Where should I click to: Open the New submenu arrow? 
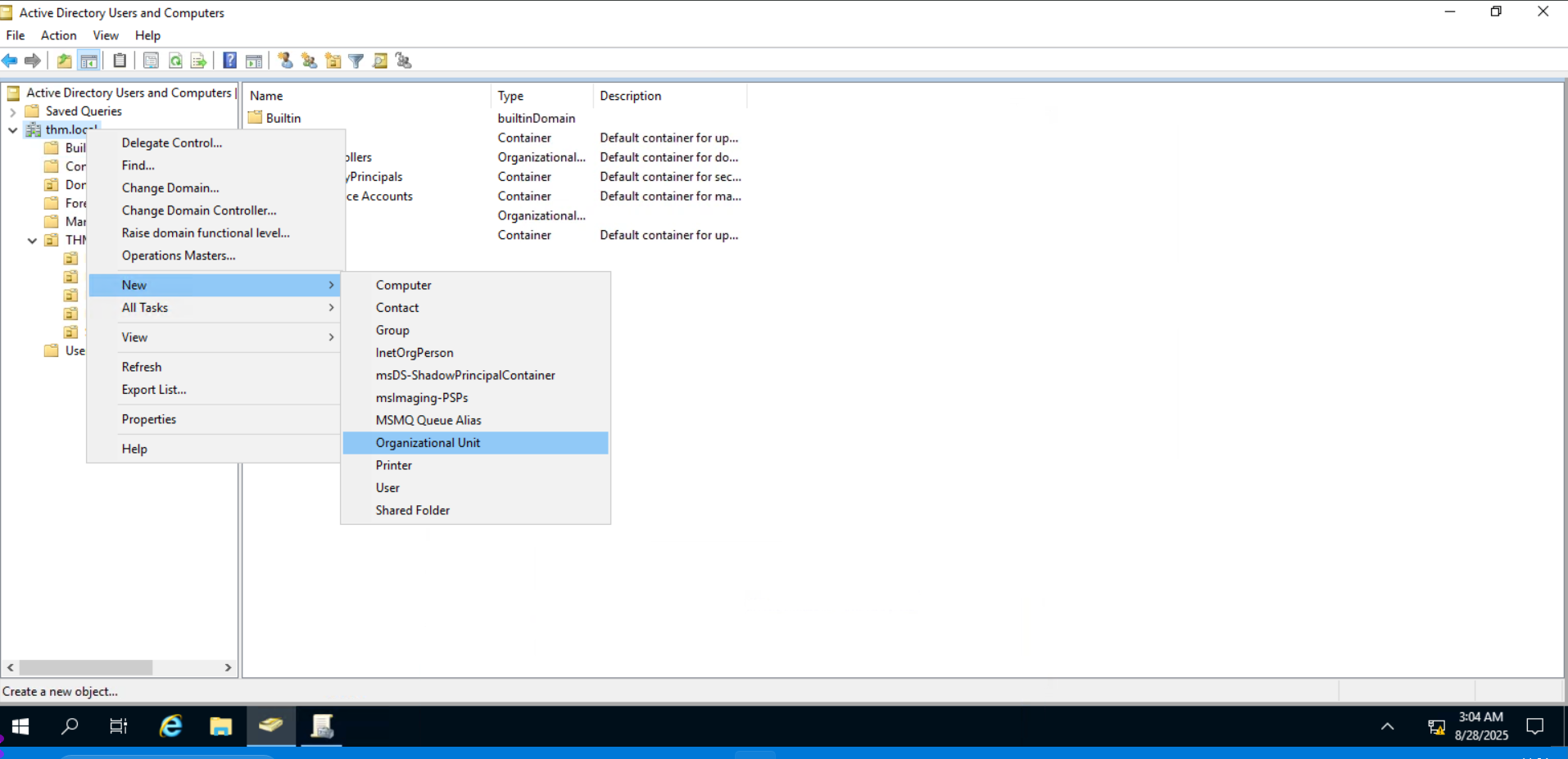pyautogui.click(x=331, y=285)
